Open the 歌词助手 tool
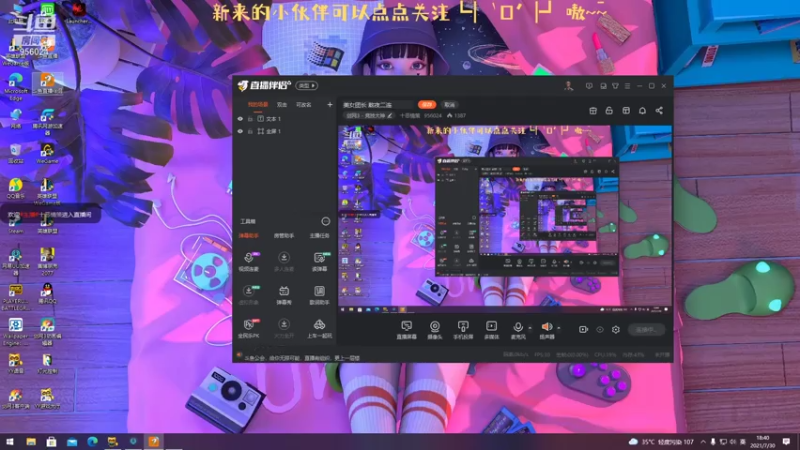The image size is (800, 450). tap(319, 295)
